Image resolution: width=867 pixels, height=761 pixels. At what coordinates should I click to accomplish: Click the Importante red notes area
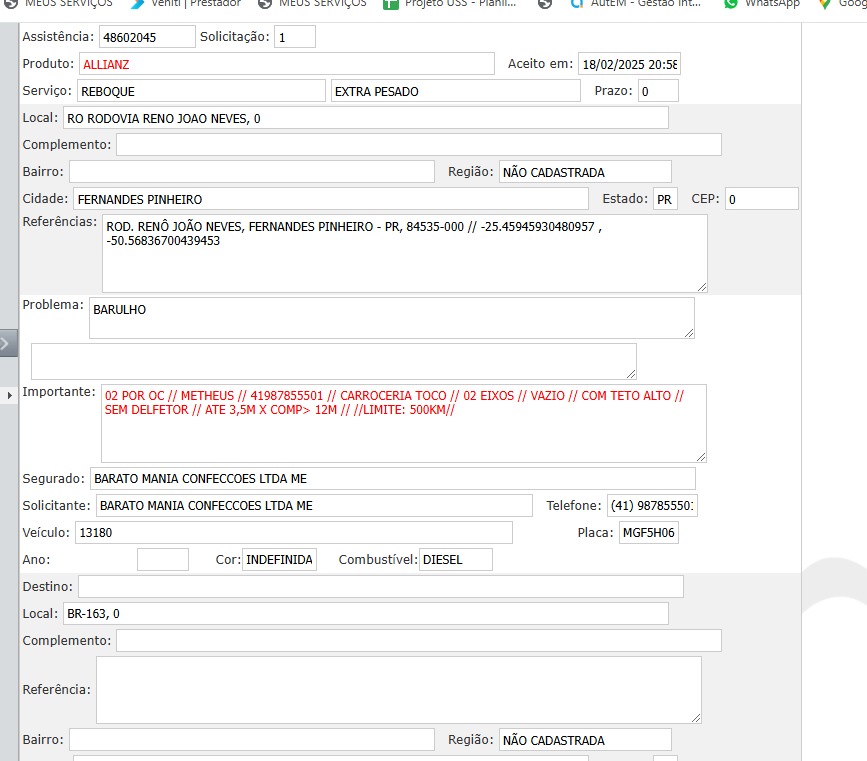[404, 424]
